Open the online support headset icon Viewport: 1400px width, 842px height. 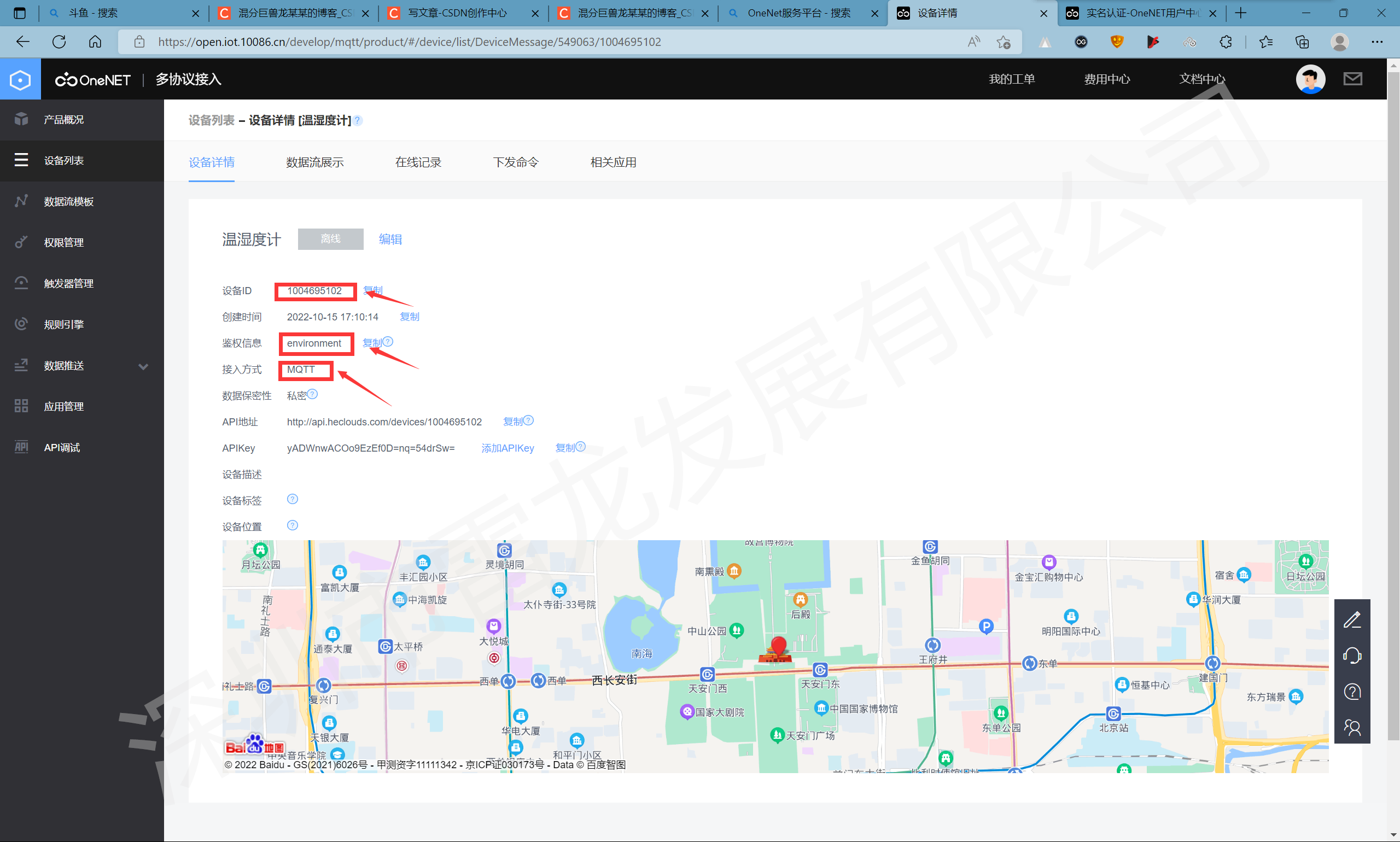(x=1352, y=656)
